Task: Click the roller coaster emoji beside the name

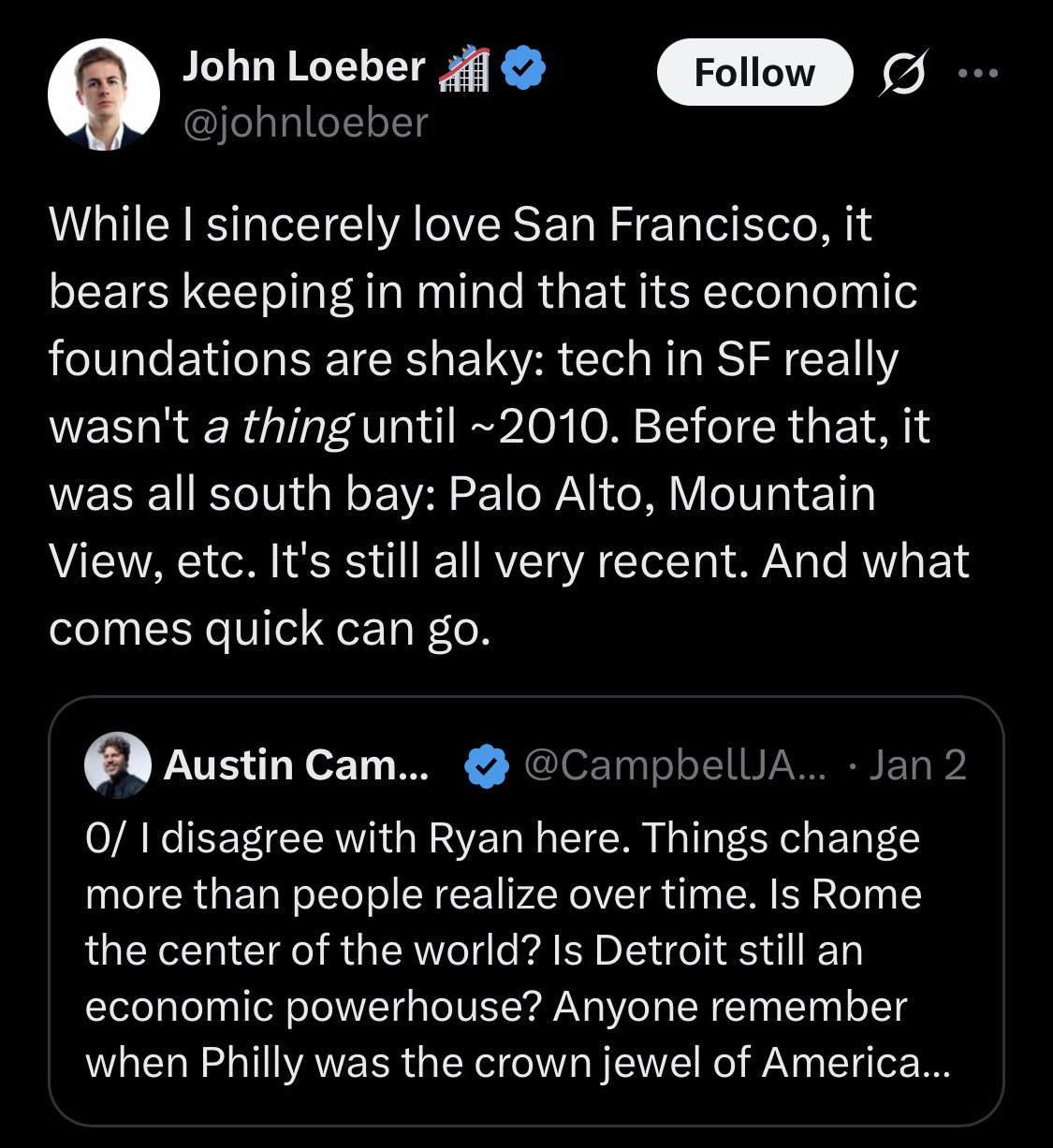Action: click(464, 70)
